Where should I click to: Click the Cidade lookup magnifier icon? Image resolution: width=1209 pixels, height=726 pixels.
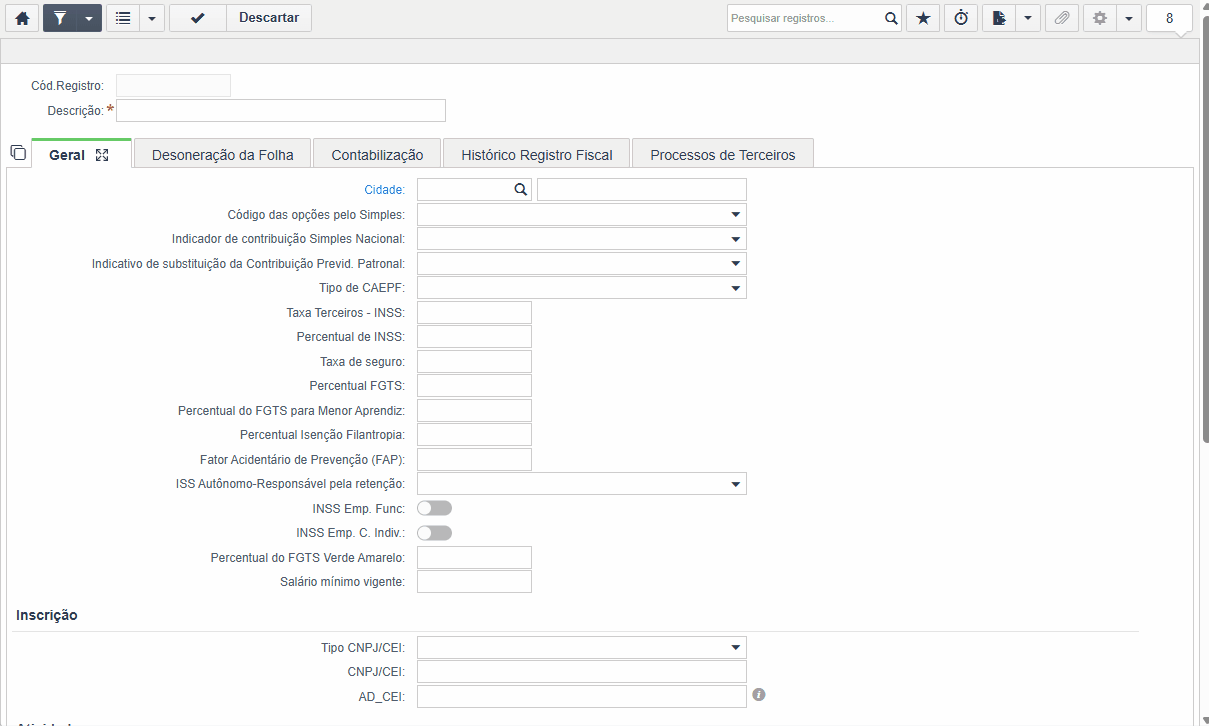[x=521, y=189]
